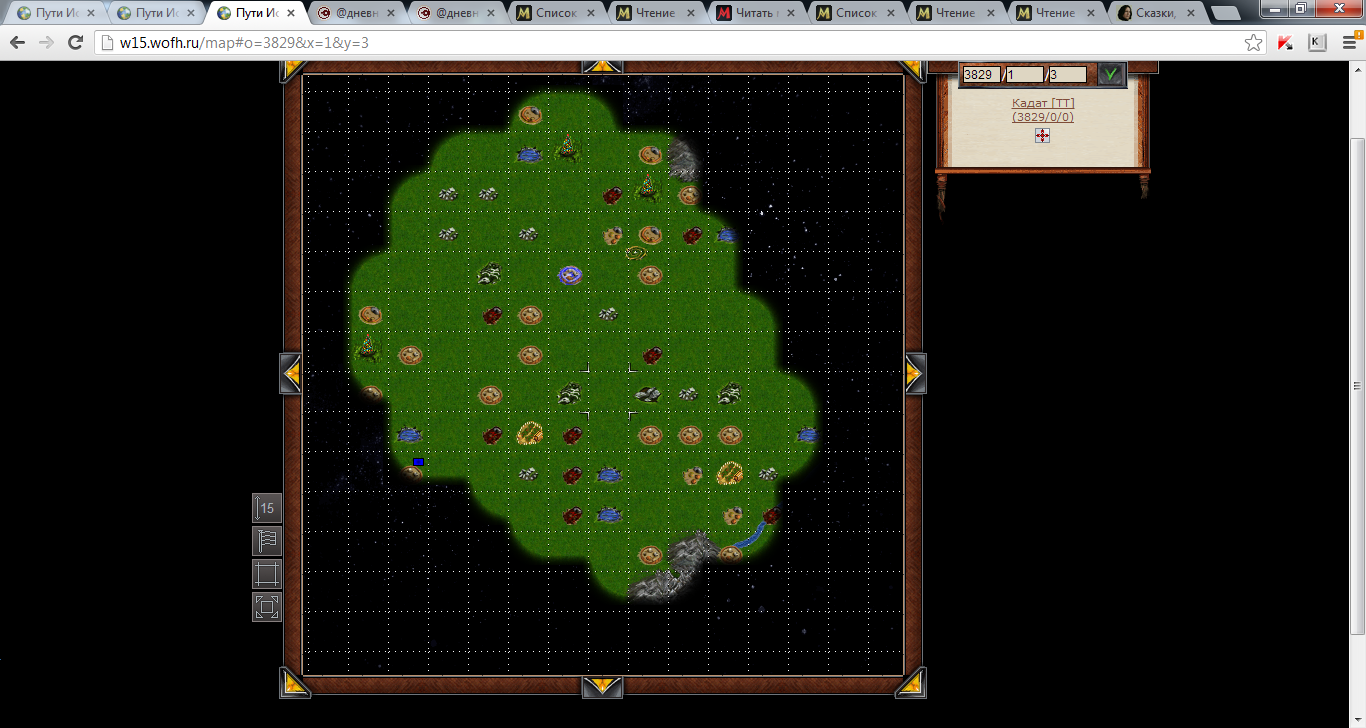Select the purple ring portal on the island
Screen dimensions: 1366x728
click(570, 274)
